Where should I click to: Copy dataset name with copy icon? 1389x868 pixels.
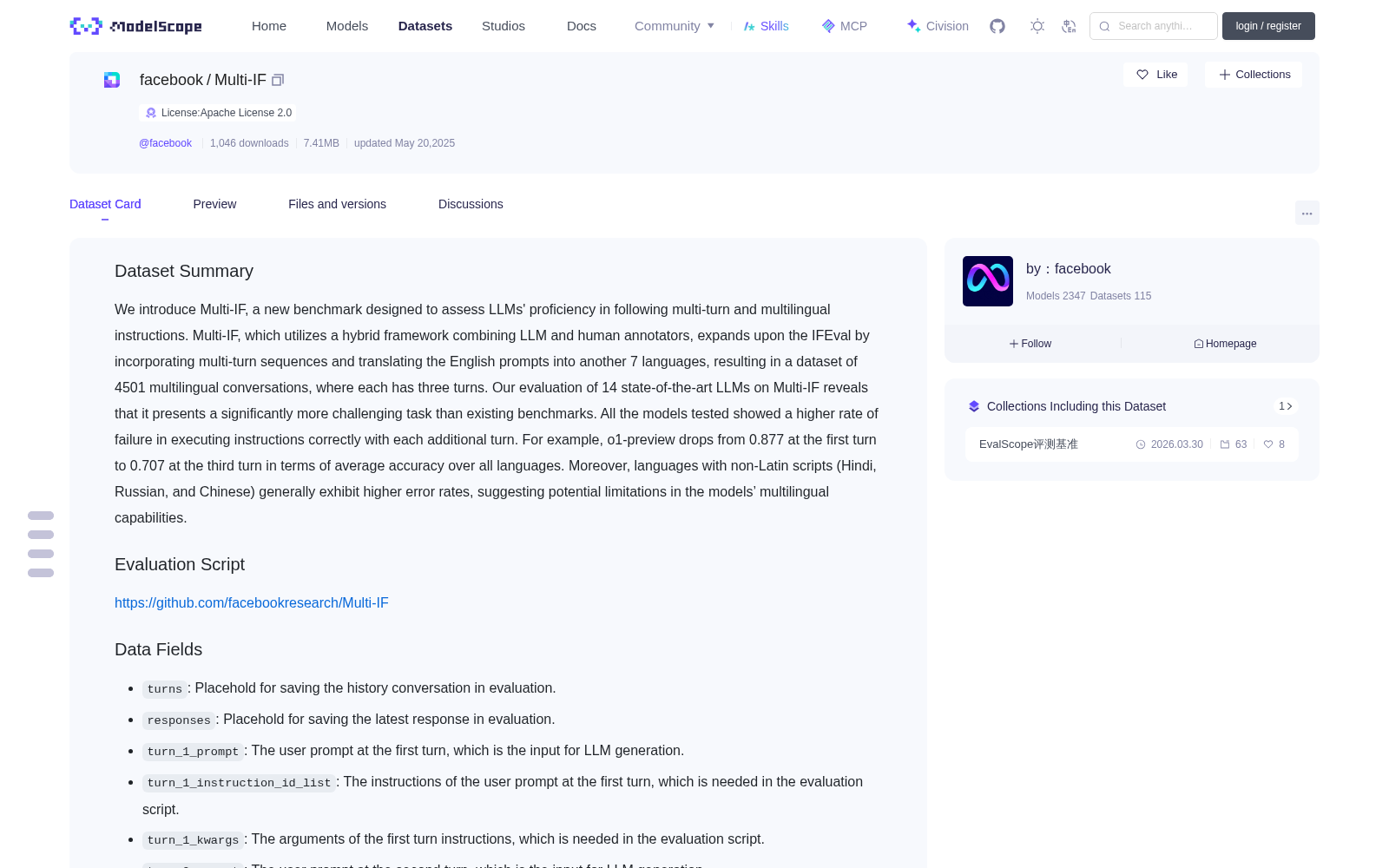tap(278, 80)
